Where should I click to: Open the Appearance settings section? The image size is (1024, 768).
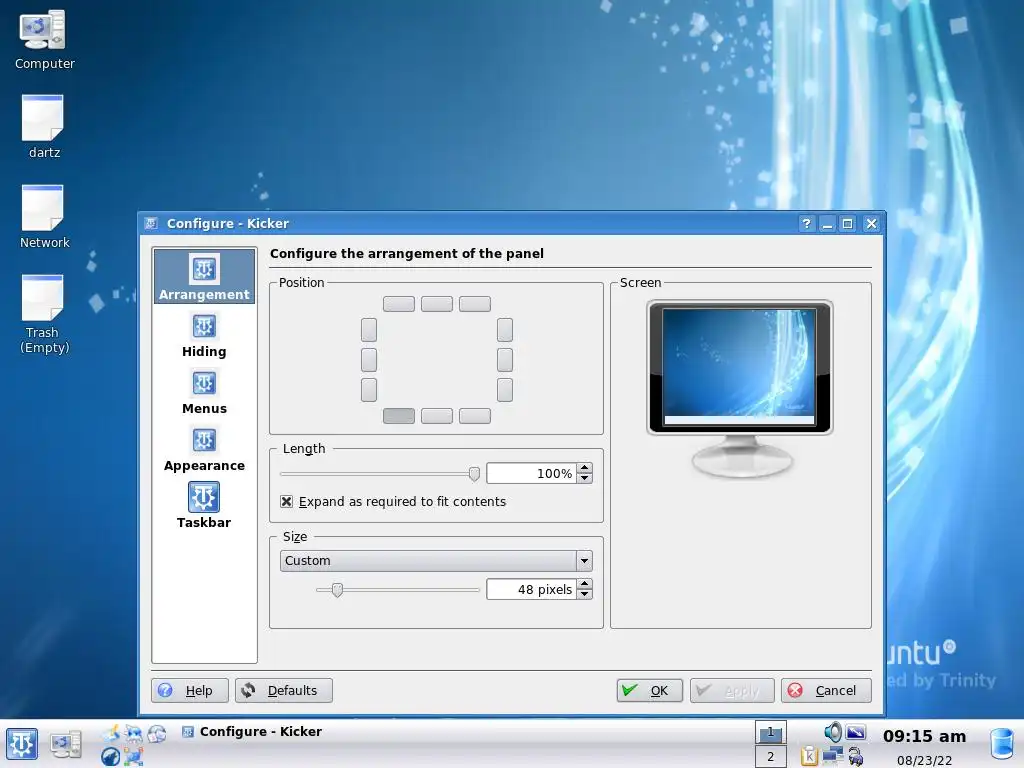tap(204, 449)
